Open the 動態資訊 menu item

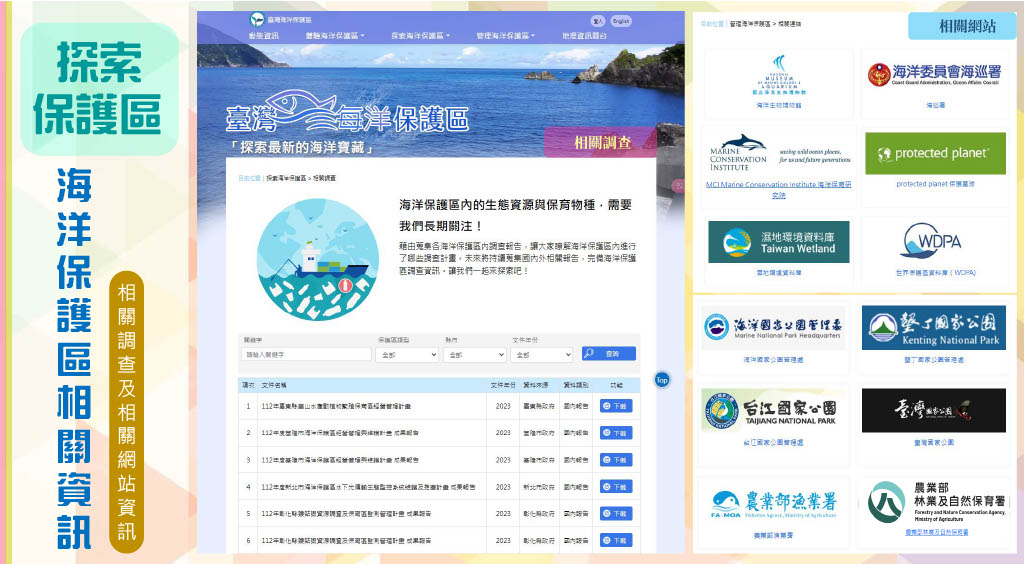tap(263, 36)
